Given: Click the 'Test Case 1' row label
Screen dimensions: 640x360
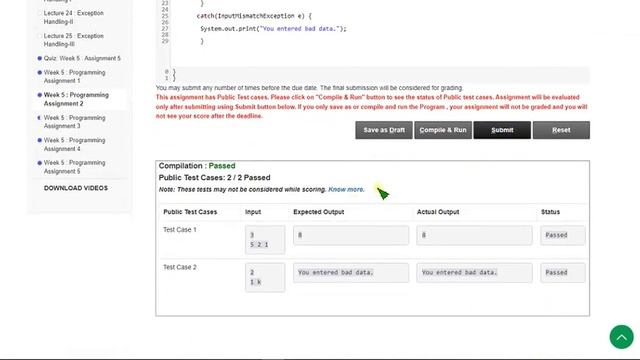Looking at the screenshot, I should click(180, 230).
